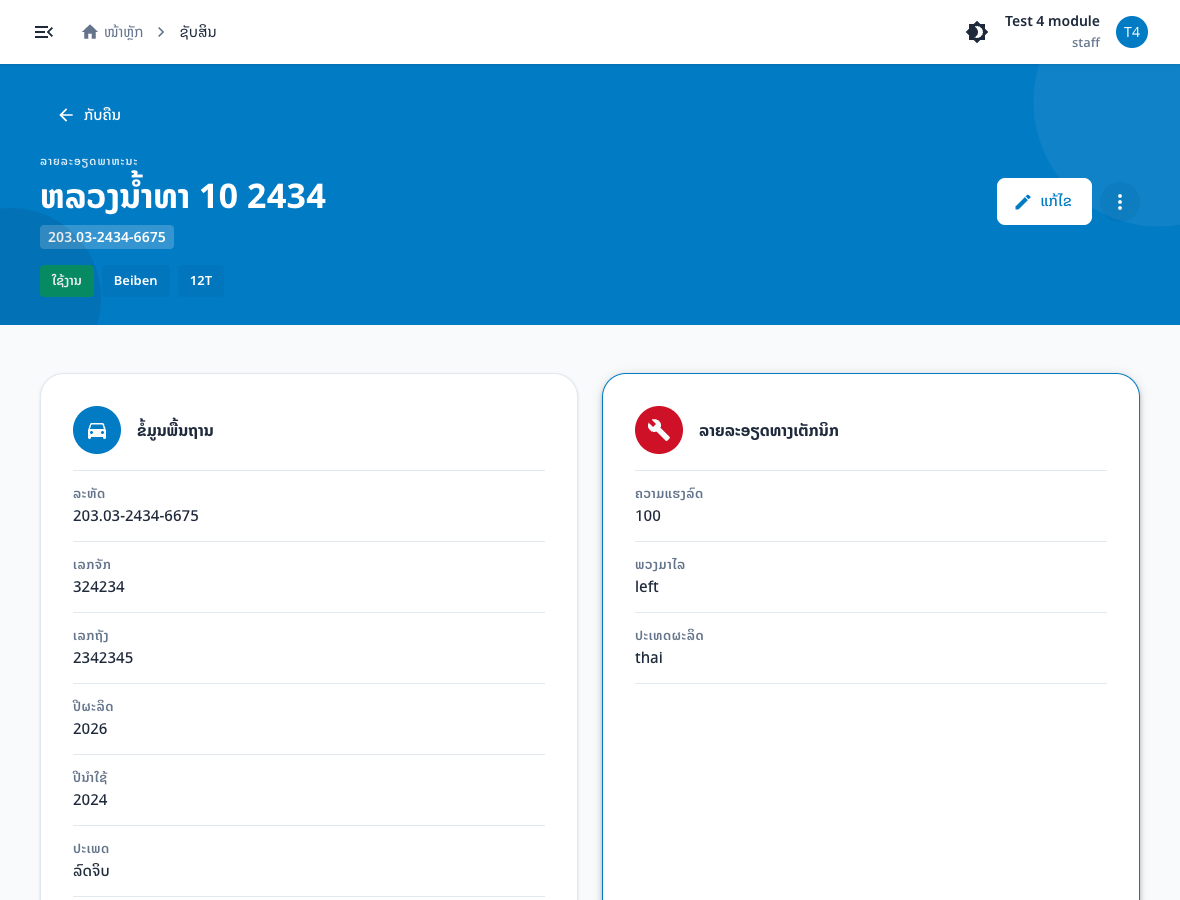Select country value thai
The width and height of the screenshot is (1180, 900).
click(x=649, y=658)
